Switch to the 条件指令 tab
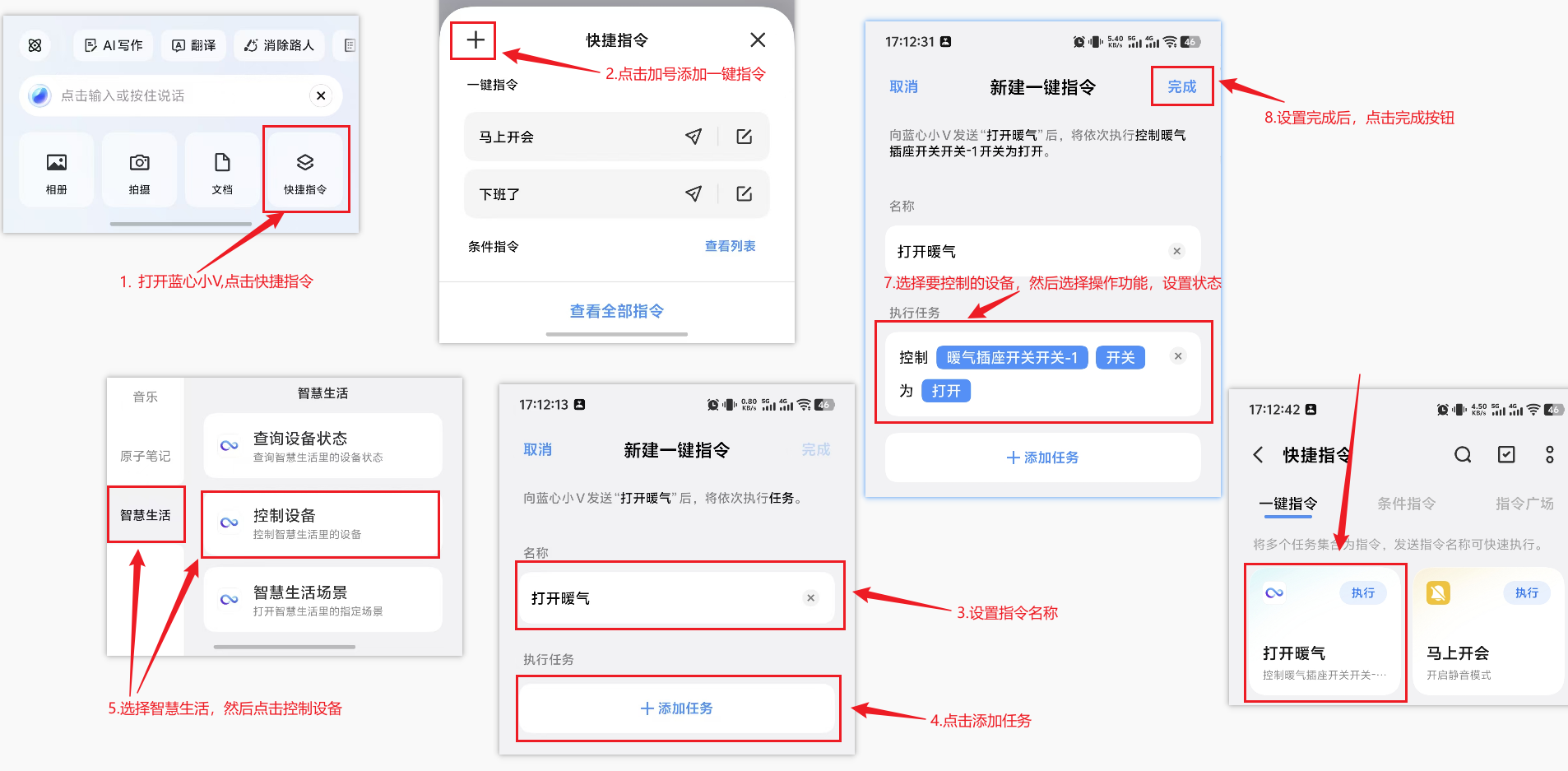The height and width of the screenshot is (771, 1568). click(1406, 504)
